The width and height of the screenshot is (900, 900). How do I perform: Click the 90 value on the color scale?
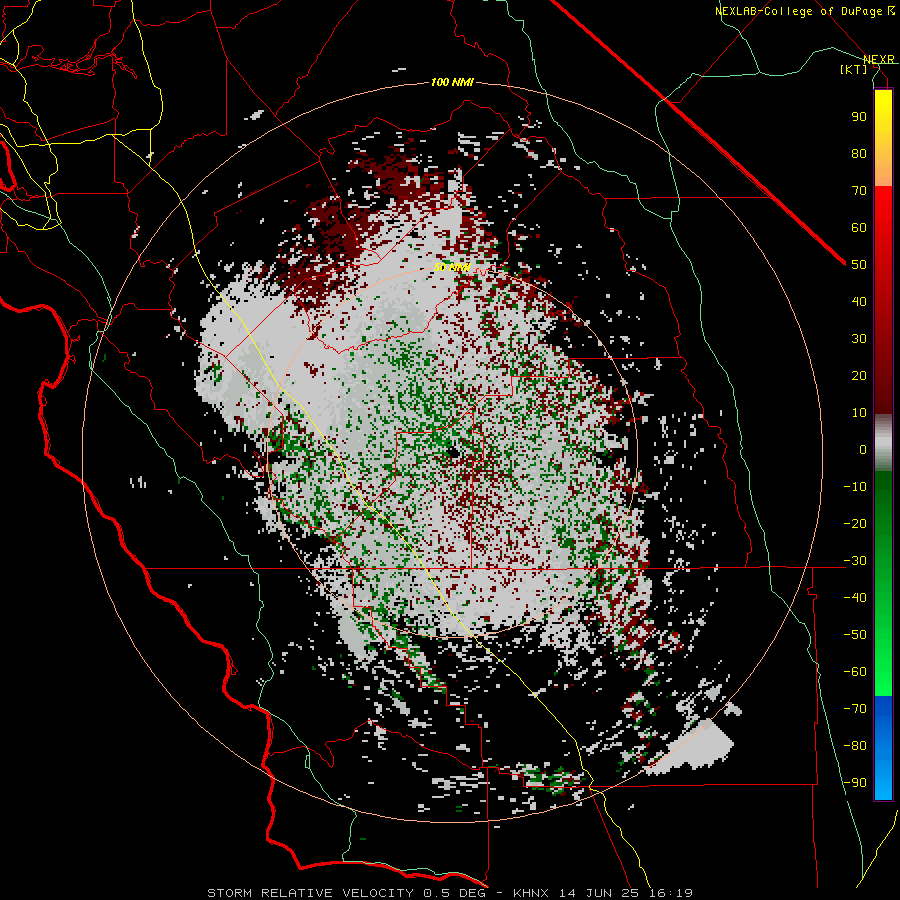(859, 117)
